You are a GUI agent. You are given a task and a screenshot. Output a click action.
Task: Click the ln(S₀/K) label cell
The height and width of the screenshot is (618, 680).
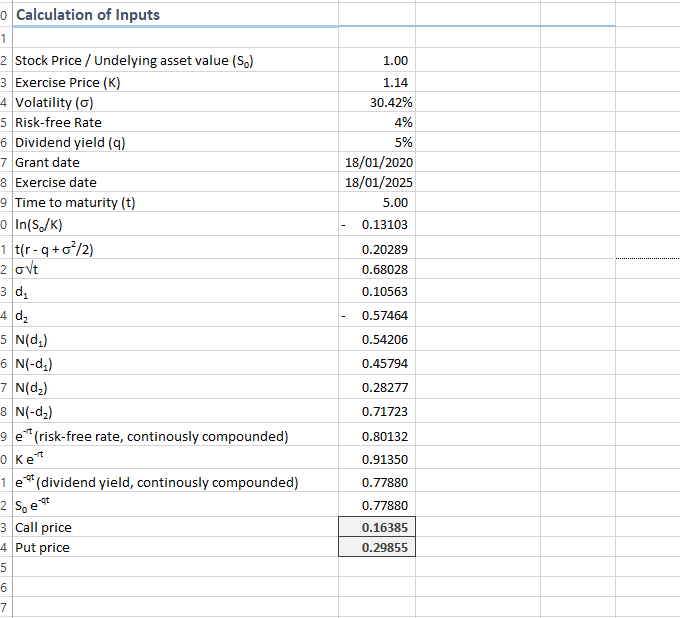pos(176,224)
